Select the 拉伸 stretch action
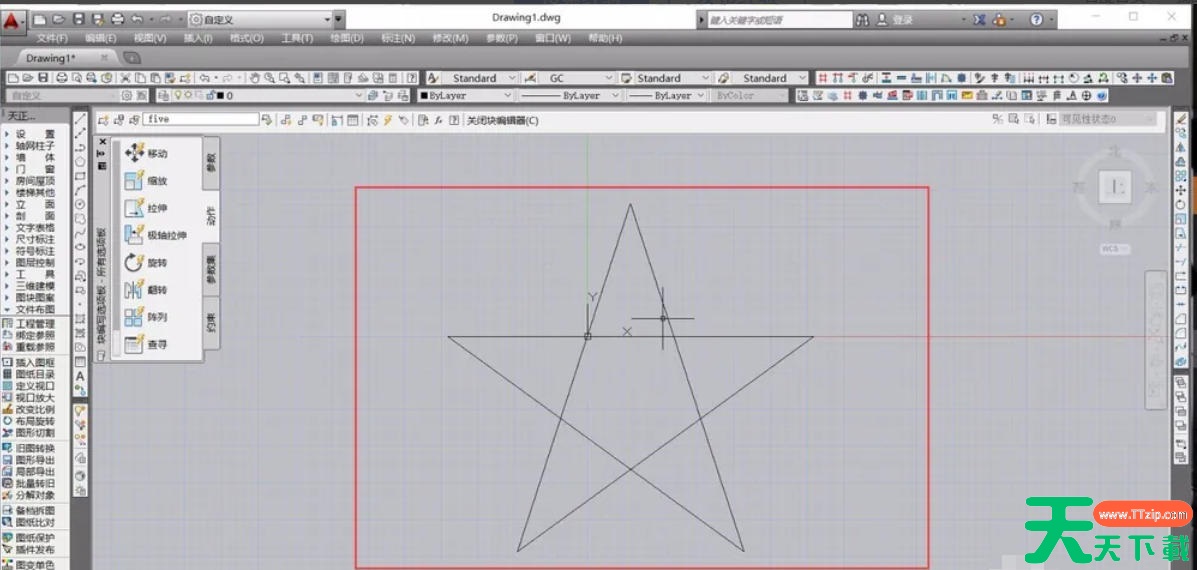Screen dimensions: 1197x570 tap(146, 208)
